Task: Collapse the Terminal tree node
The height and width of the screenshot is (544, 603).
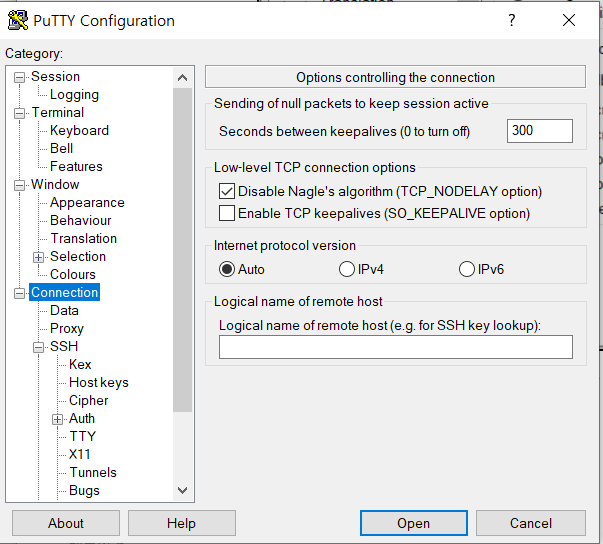Action: point(19,113)
